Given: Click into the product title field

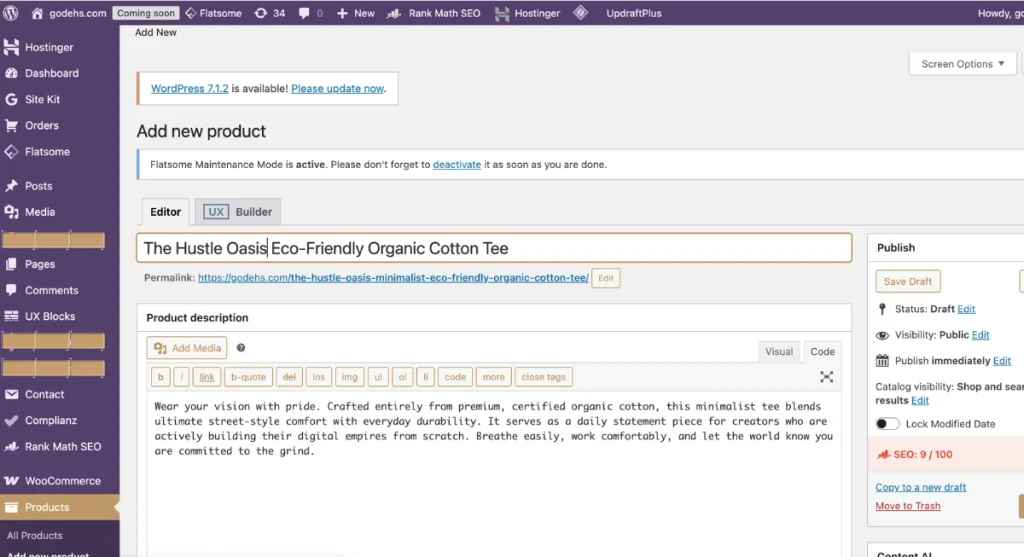Looking at the screenshot, I should 494,248.
